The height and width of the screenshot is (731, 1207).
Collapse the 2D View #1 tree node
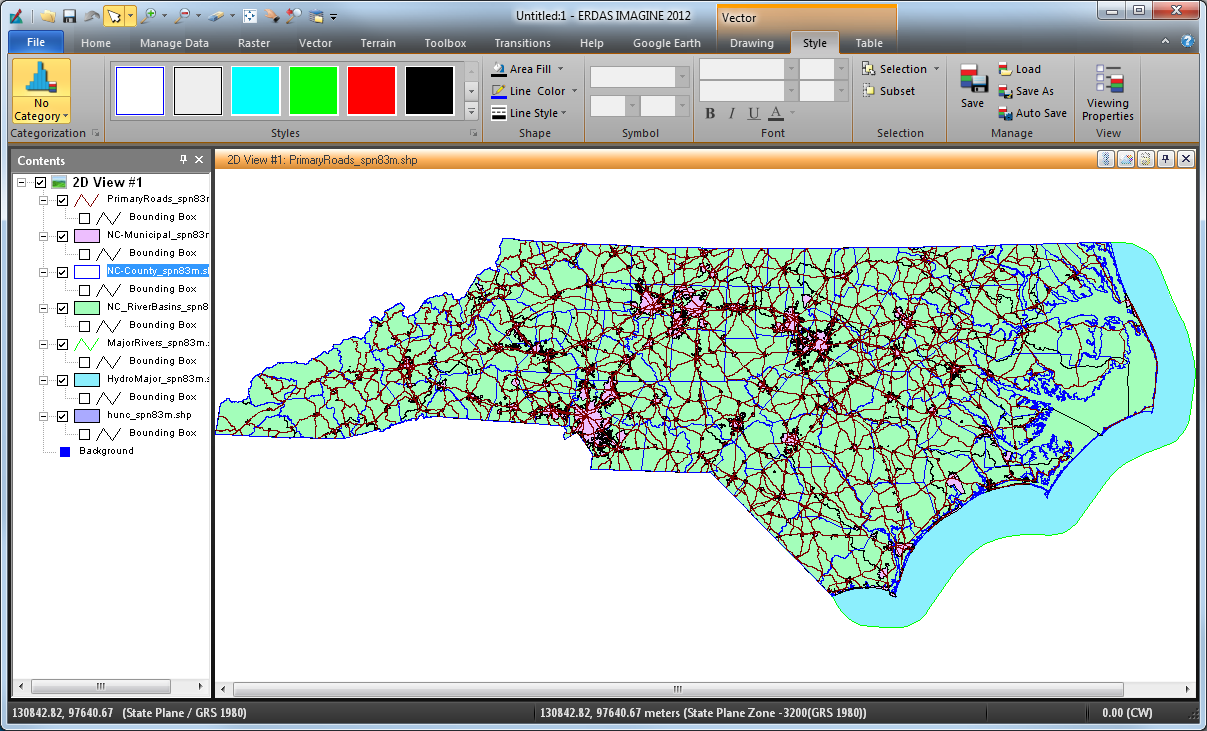(22, 182)
